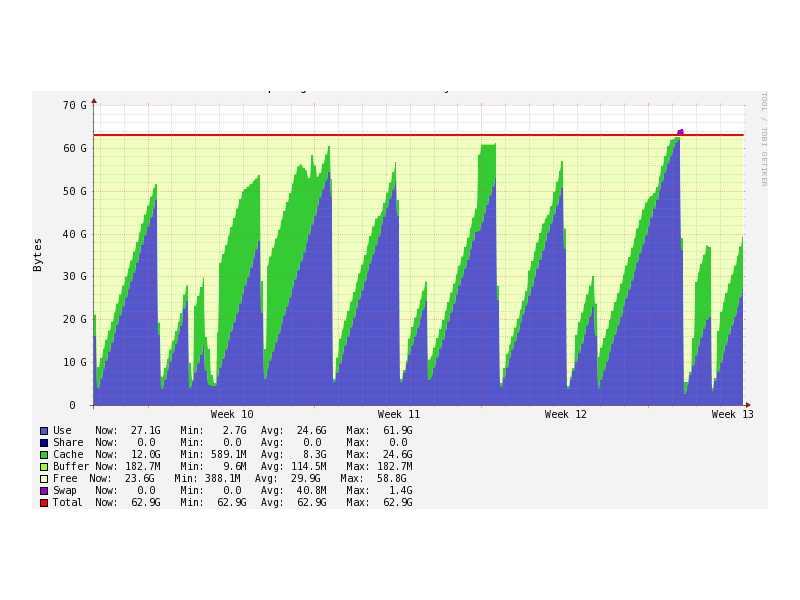Click the 70 G Y-axis label
Image resolution: width=800 pixels, height=600 pixels.
coord(75,105)
